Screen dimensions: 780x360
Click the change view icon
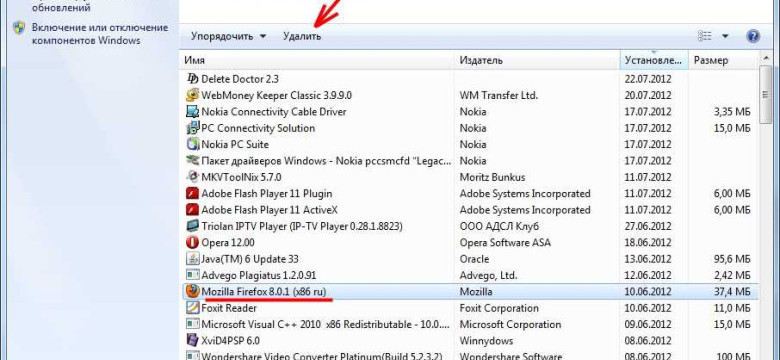(705, 36)
